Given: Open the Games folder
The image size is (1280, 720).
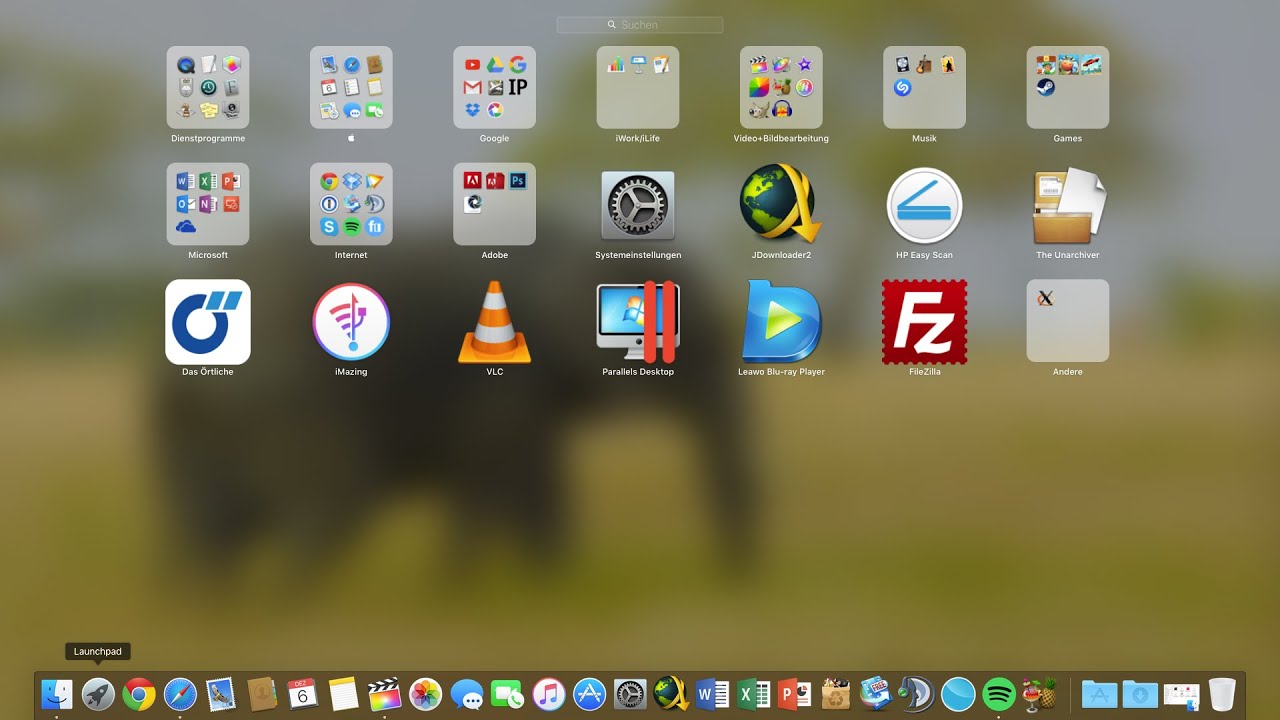Looking at the screenshot, I should tap(1068, 87).
